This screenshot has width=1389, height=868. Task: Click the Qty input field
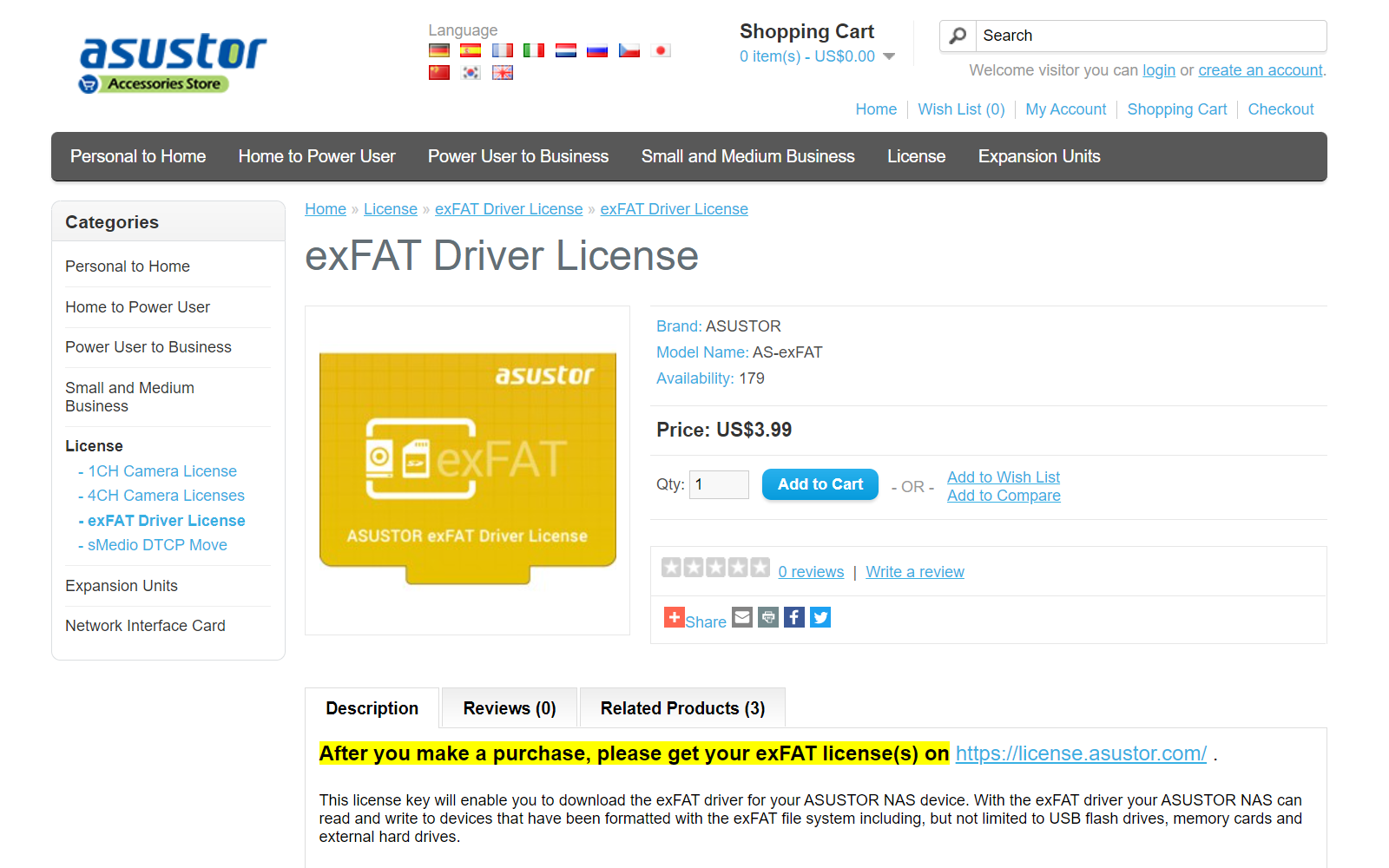[x=719, y=484]
